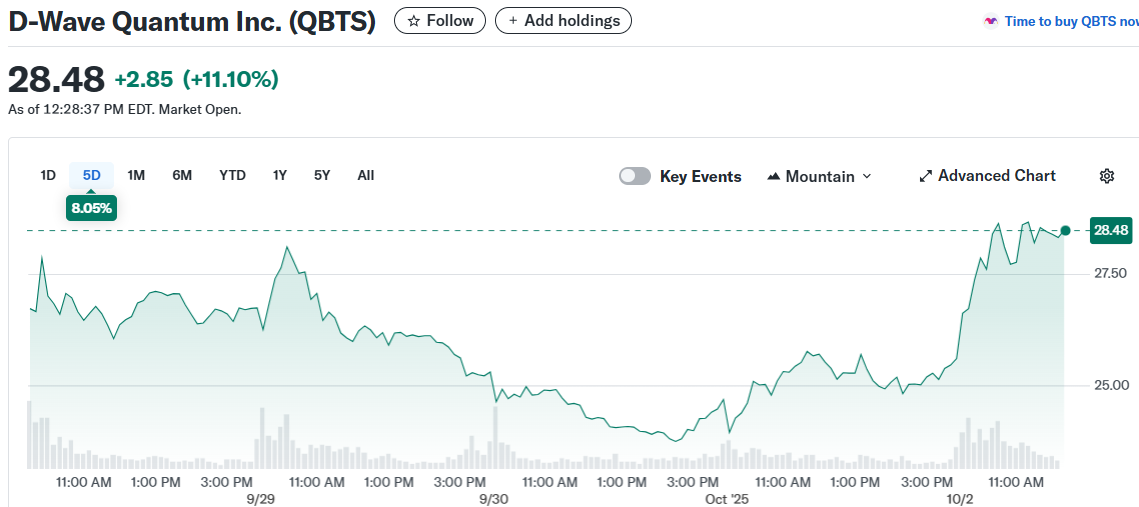Select the 1M time range tab
This screenshot has width=1139, height=507.
[136, 175]
